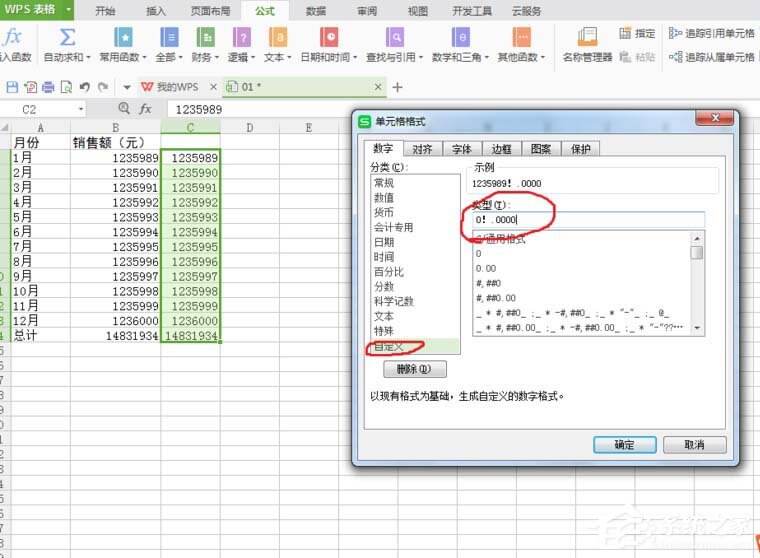
Task: Click the 删除 button in dialog
Action: point(414,369)
